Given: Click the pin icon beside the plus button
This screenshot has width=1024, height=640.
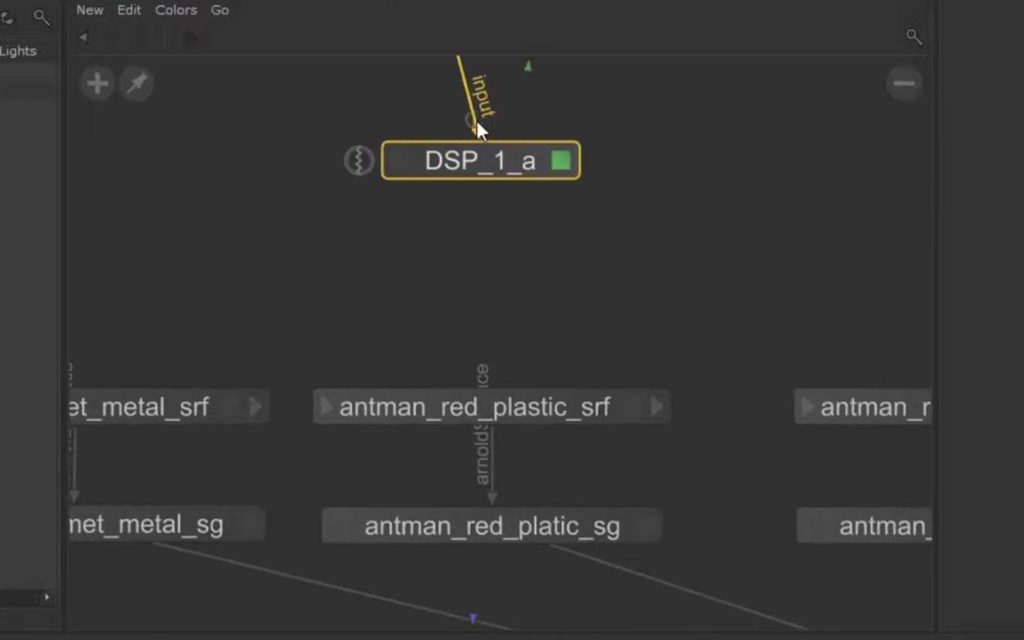Looking at the screenshot, I should point(137,83).
